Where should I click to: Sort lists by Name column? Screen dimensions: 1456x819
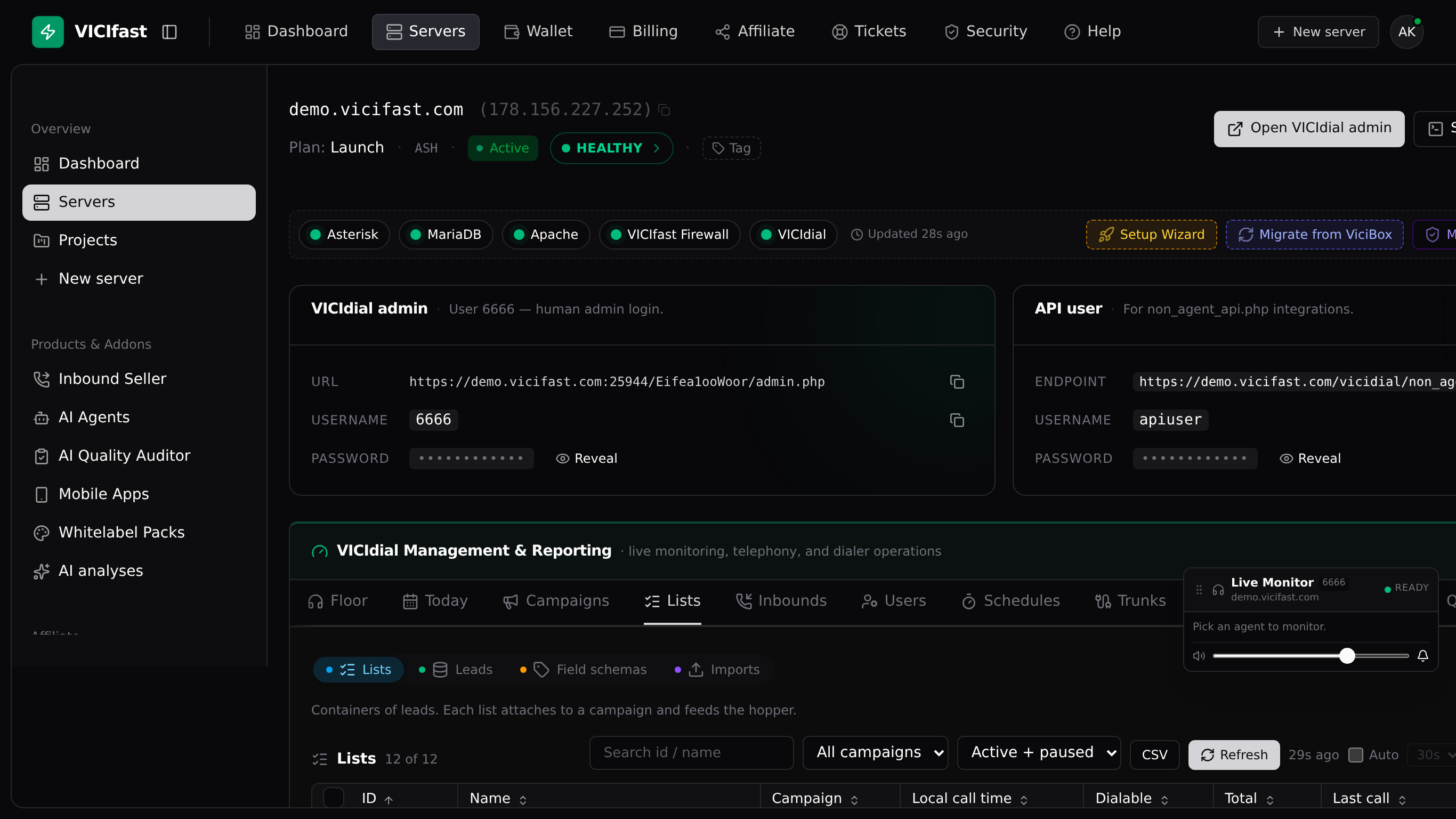[498, 799]
